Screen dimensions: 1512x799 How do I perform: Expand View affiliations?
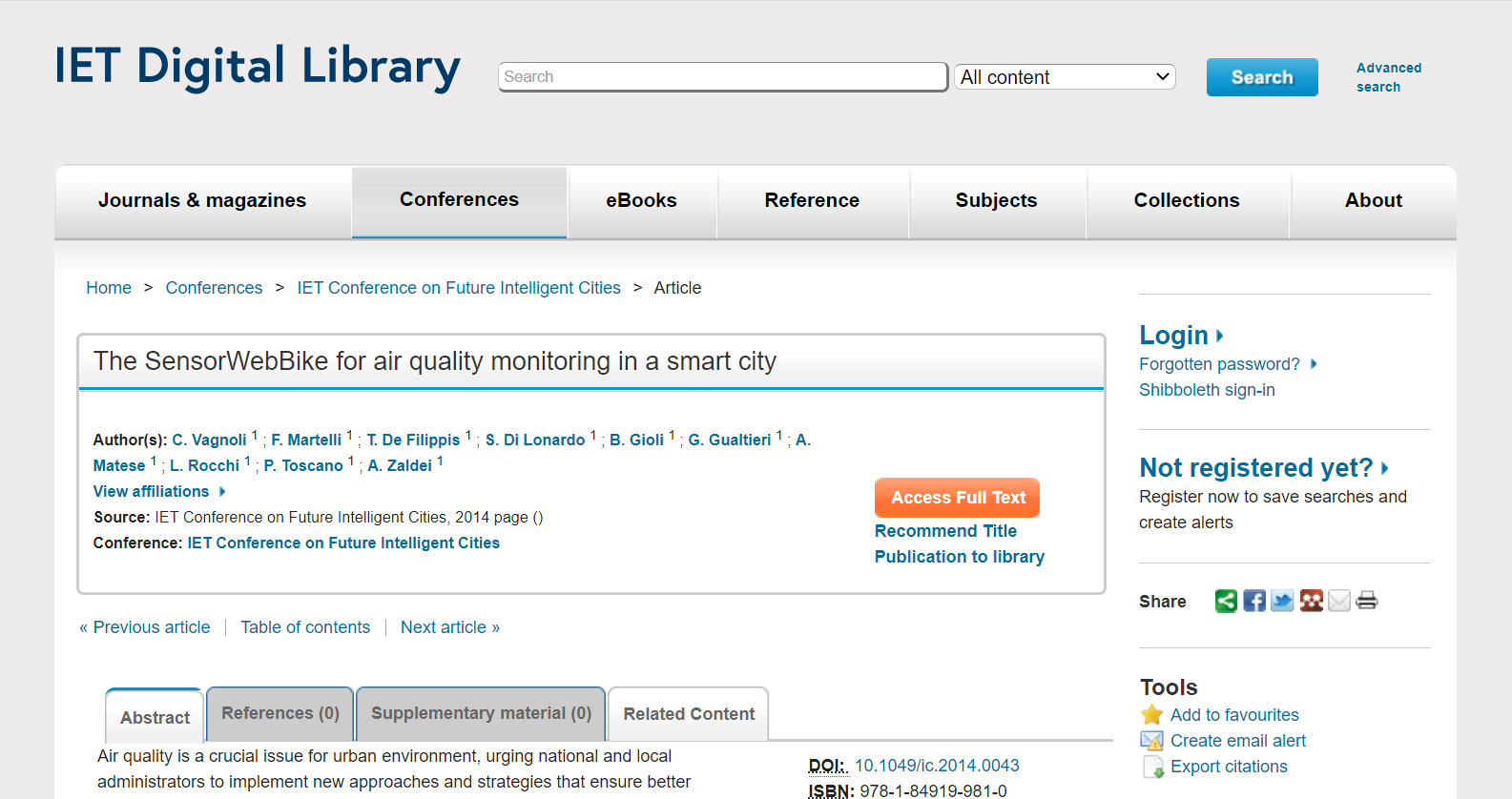(159, 491)
